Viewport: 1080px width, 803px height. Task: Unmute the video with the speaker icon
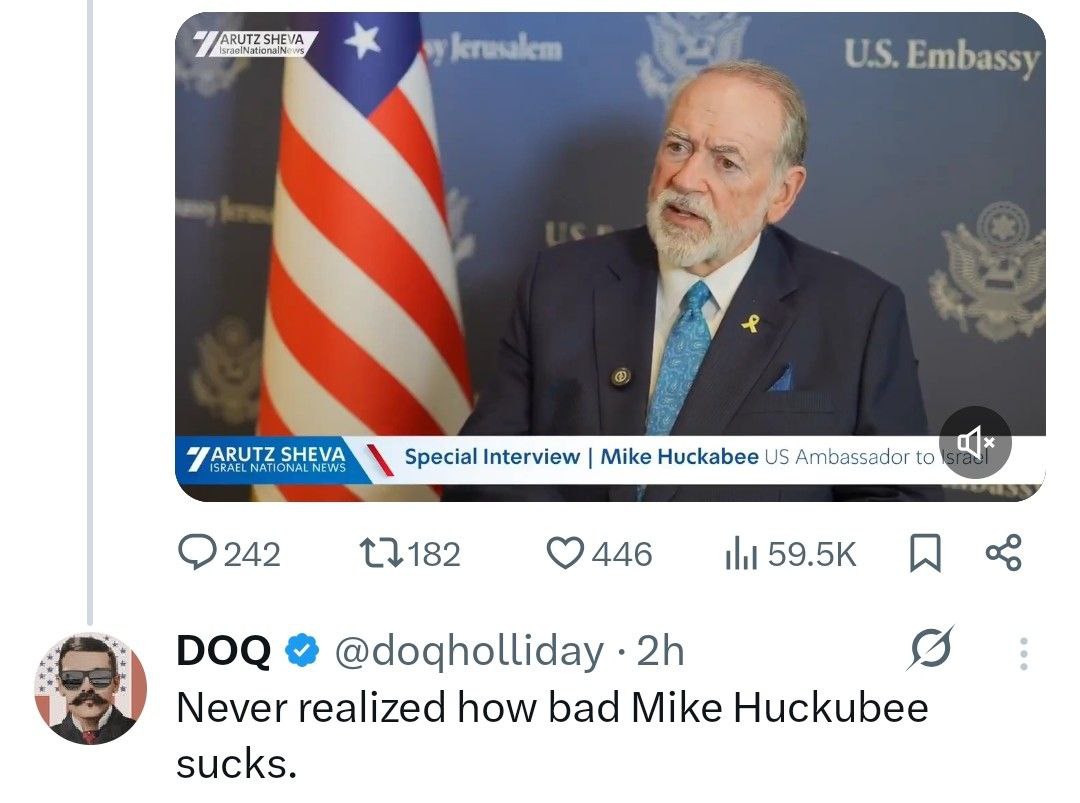point(975,441)
